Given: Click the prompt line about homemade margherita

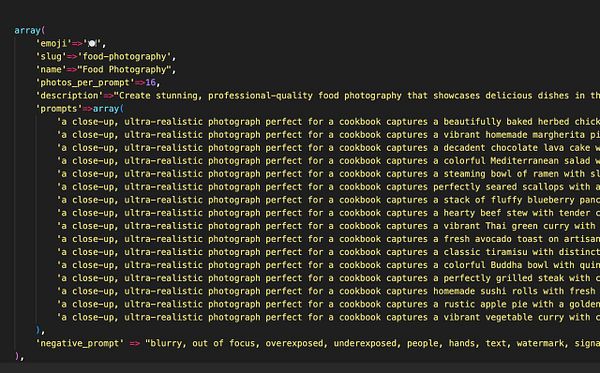Looking at the screenshot, I should coord(328,135).
